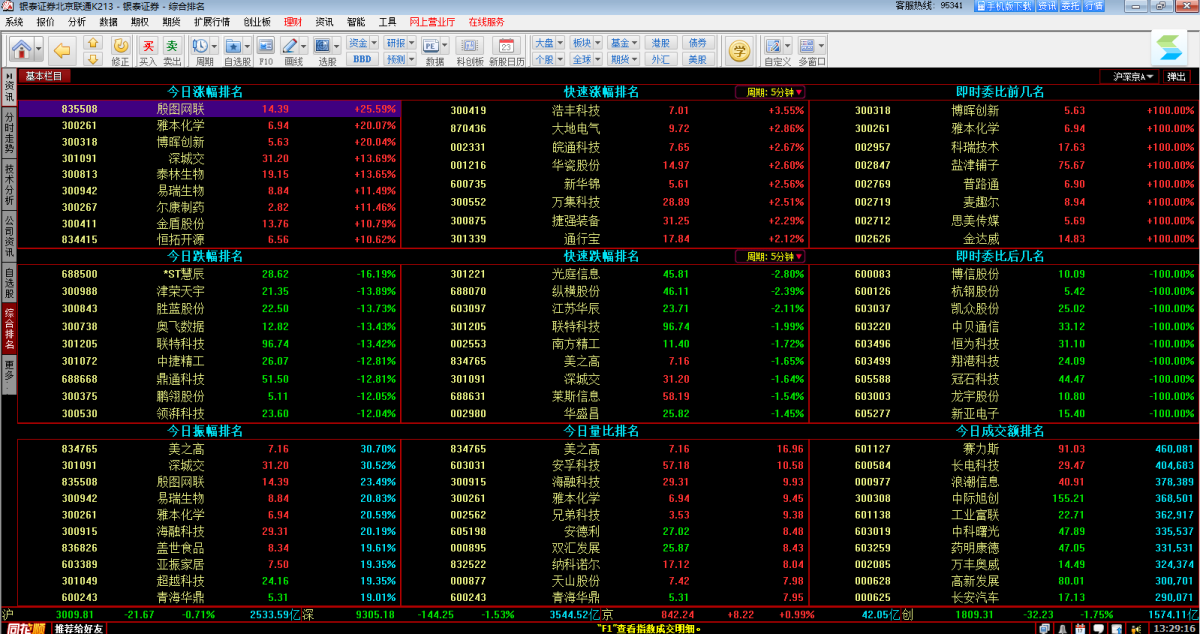The width and height of the screenshot is (1200, 634).
Task: Click the yellow down arrow icon
Action: 93,58
